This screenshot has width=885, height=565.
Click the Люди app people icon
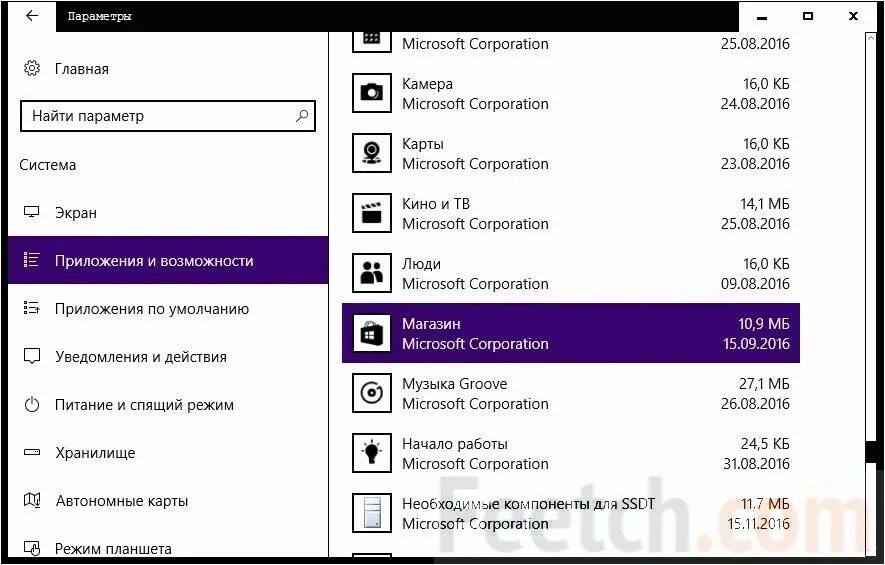tap(371, 273)
